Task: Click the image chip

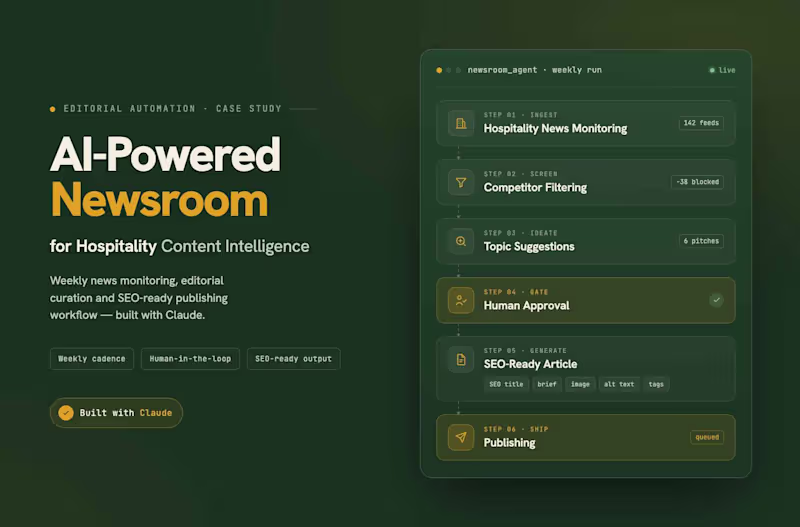Action: pos(580,384)
